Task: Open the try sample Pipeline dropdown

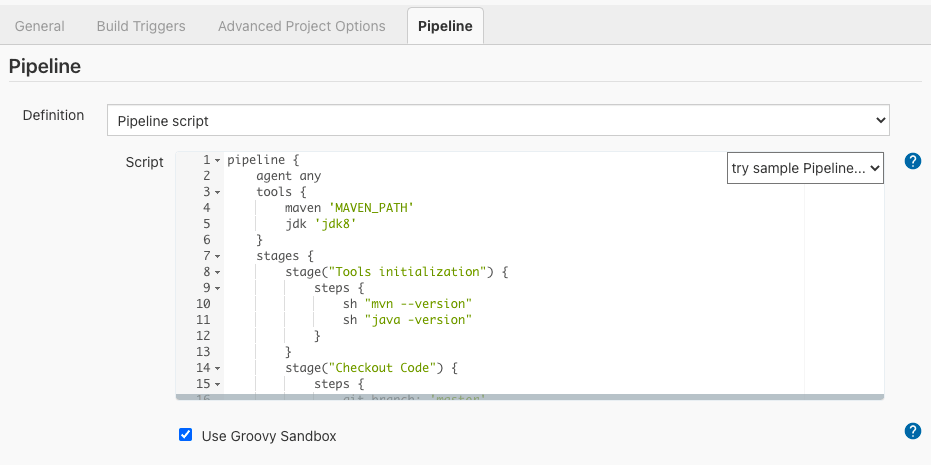Action: click(x=805, y=169)
